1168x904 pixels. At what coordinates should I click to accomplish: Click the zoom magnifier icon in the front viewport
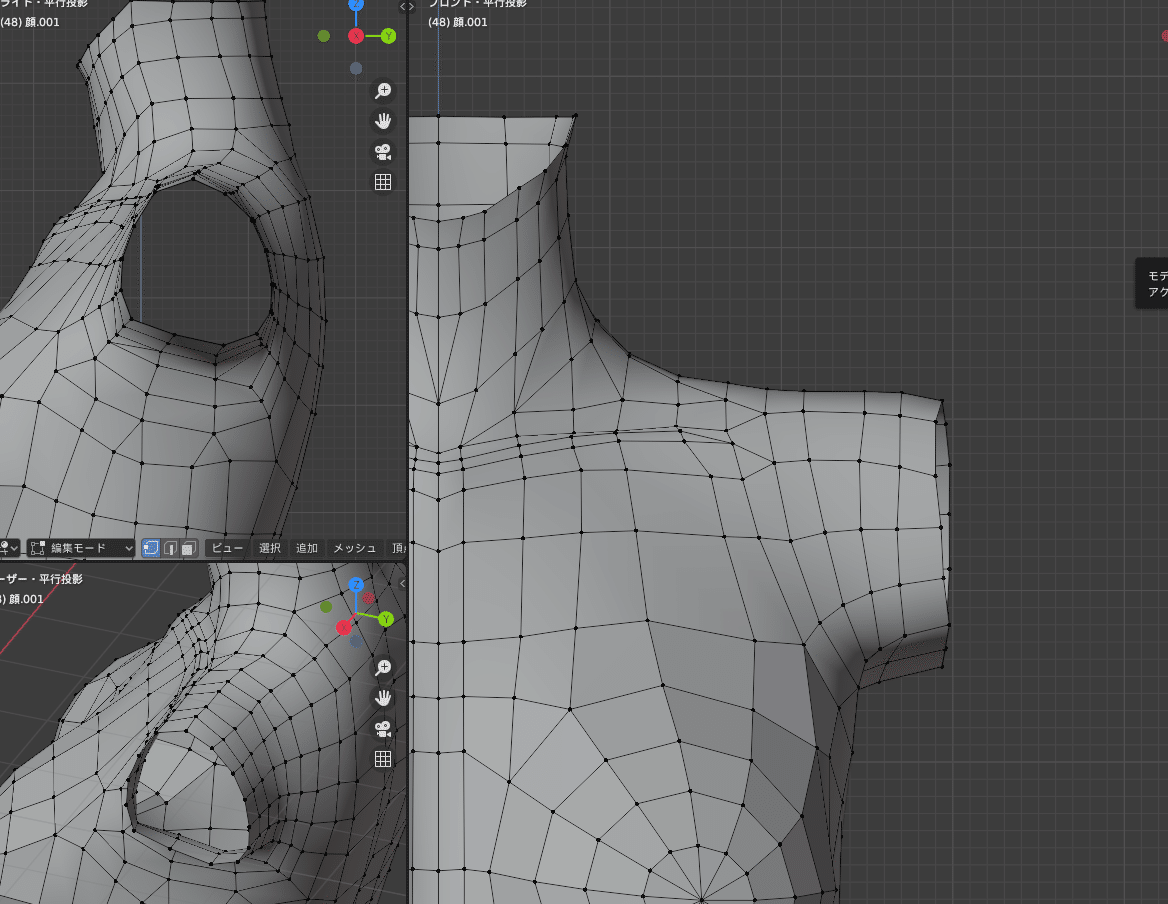point(383,90)
